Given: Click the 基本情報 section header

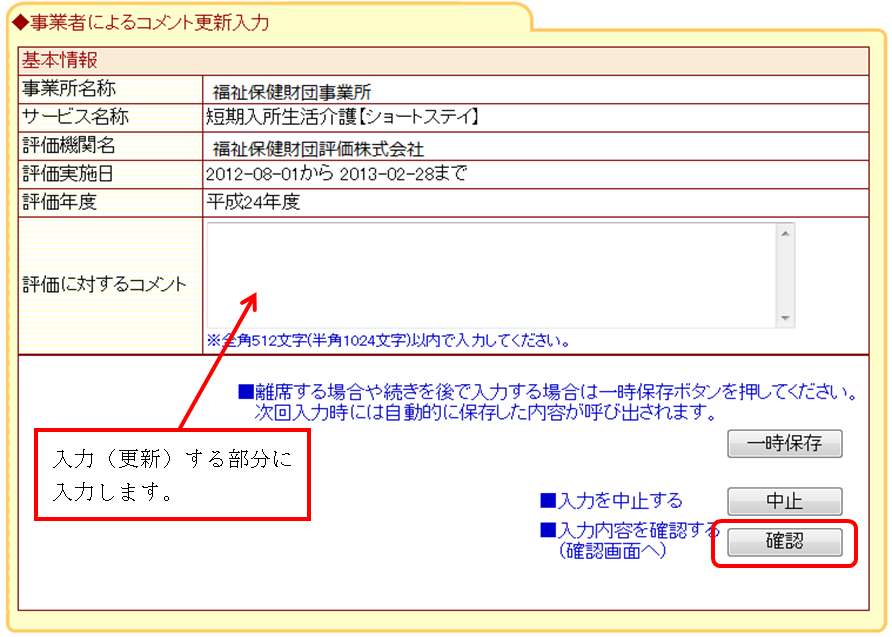Looking at the screenshot, I should pos(443,60).
